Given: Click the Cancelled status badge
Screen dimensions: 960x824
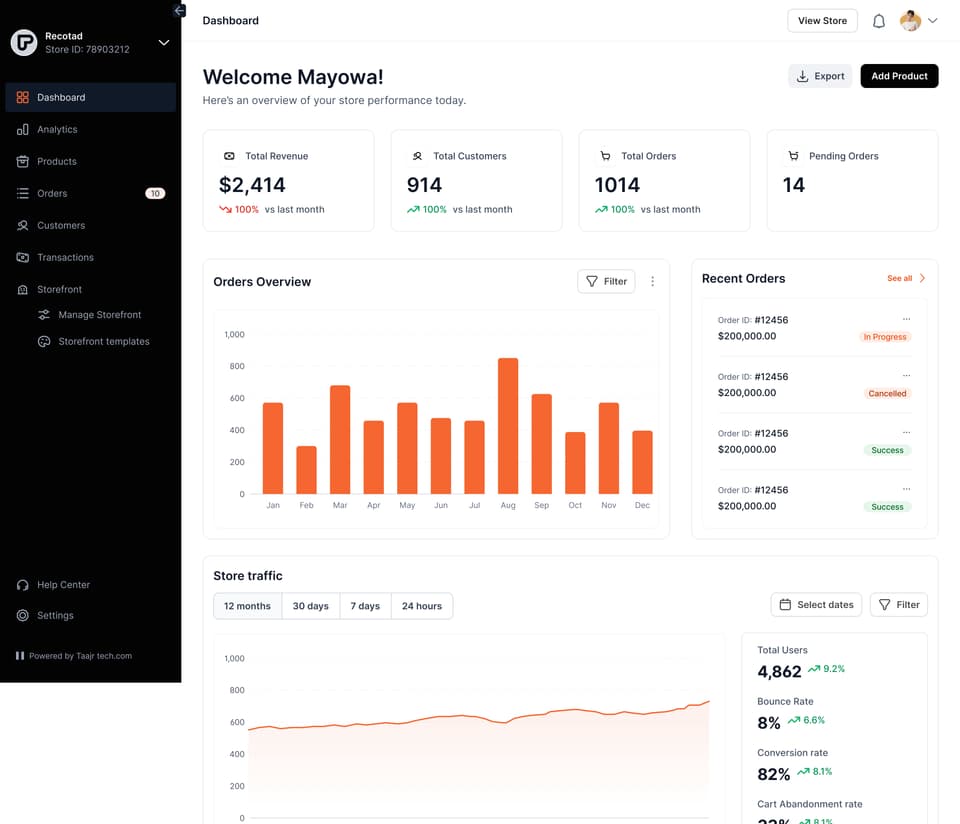Looking at the screenshot, I should pos(887,394).
